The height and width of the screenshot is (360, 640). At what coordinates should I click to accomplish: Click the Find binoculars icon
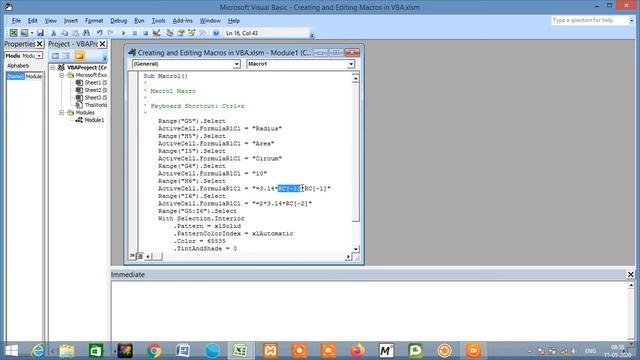87,33
